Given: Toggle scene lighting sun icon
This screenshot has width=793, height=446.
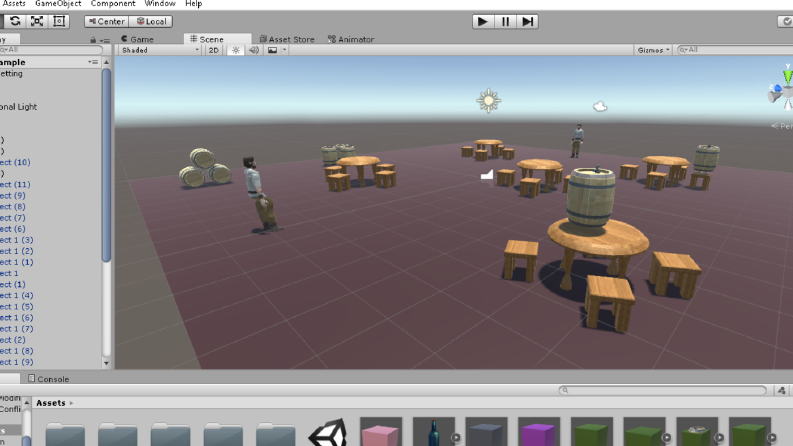Looking at the screenshot, I should (x=236, y=50).
